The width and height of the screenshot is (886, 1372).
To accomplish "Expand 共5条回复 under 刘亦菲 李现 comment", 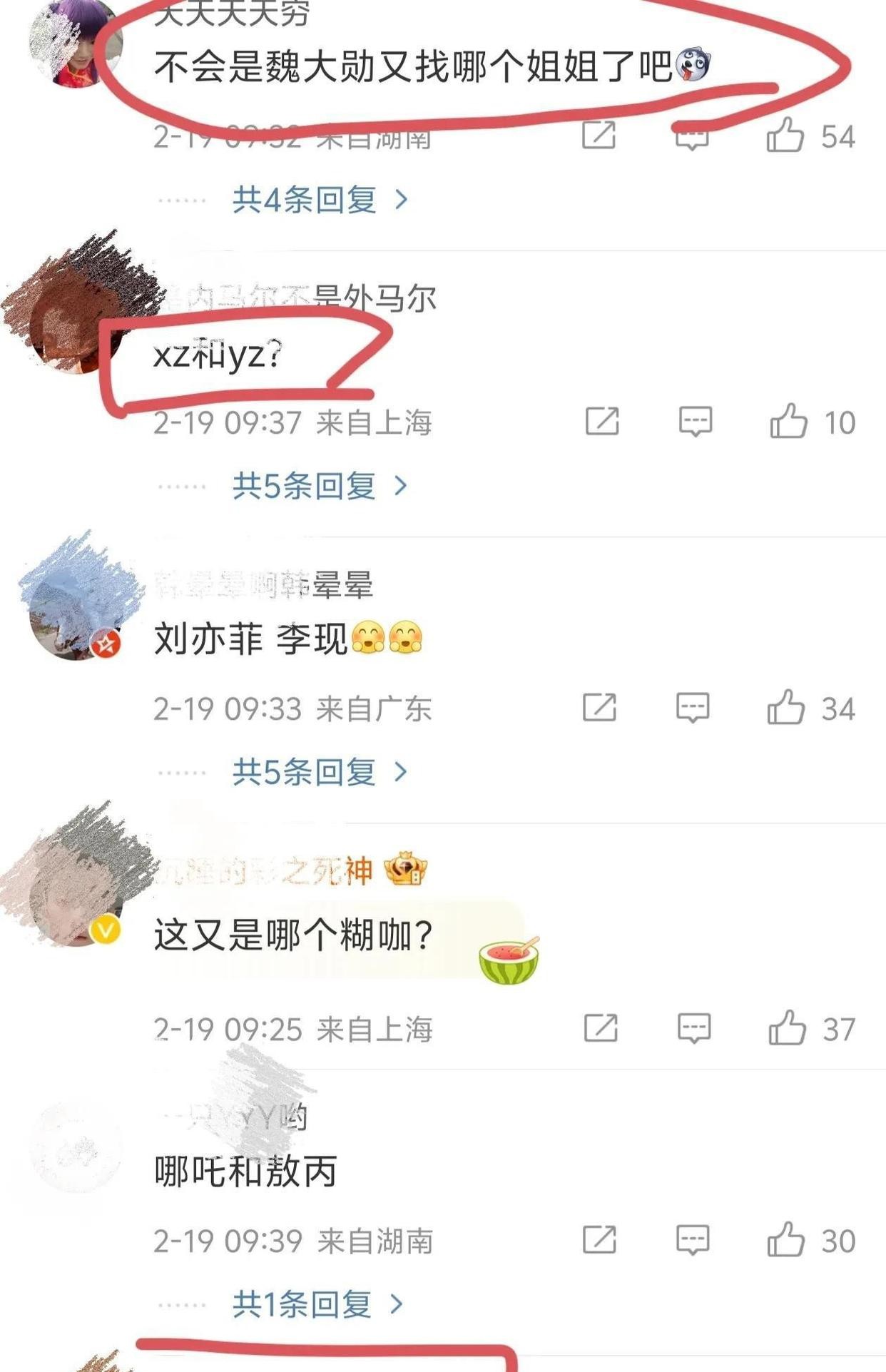I will coord(320,772).
